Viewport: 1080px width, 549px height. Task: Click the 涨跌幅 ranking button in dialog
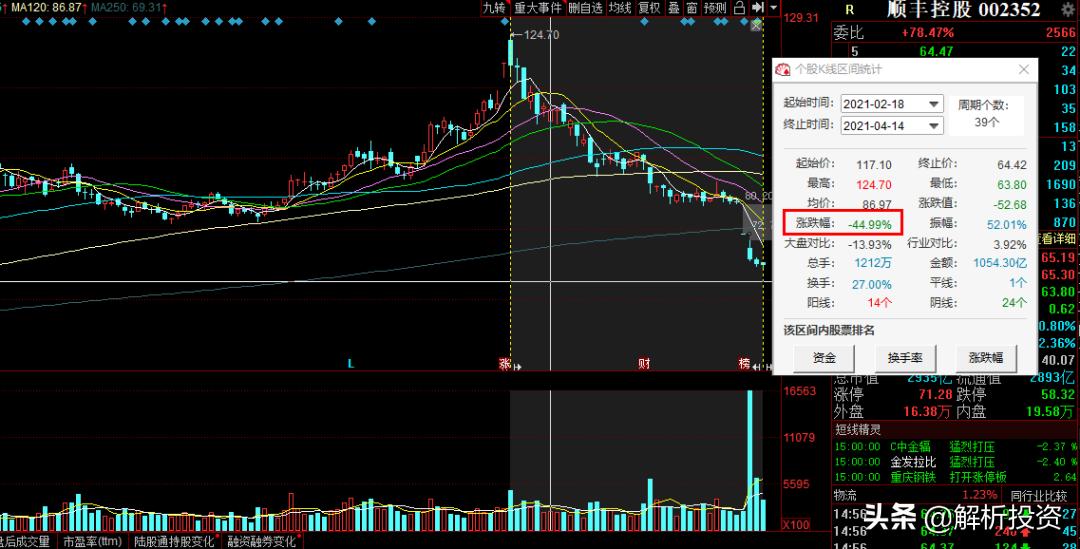[986, 358]
